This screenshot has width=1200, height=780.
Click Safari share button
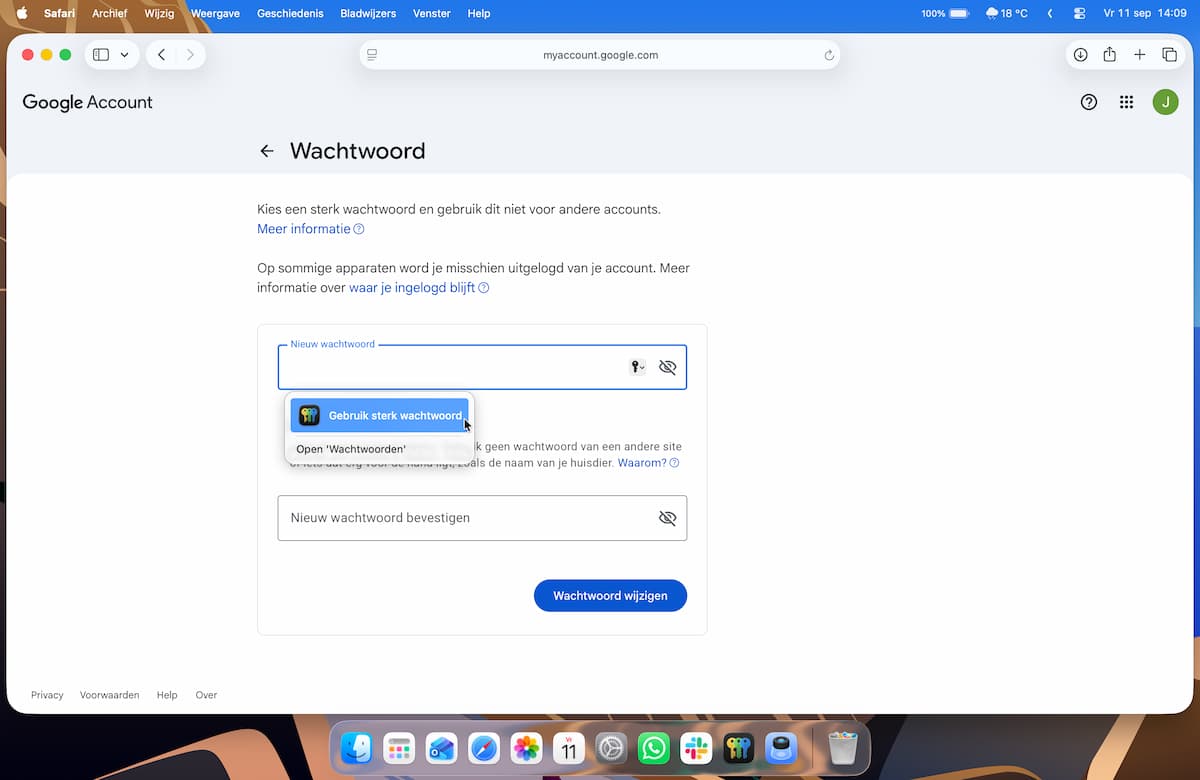coord(1110,55)
